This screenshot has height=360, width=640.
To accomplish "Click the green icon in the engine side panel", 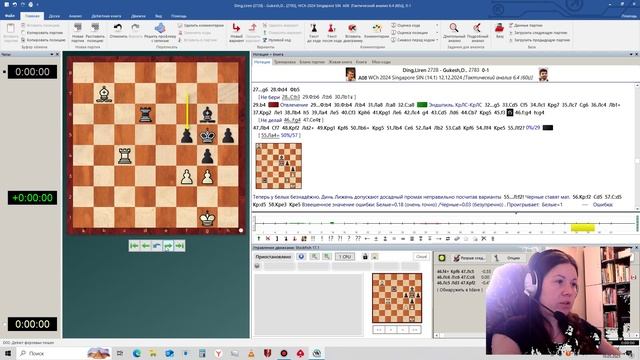I will pyautogui.click(x=442, y=258).
